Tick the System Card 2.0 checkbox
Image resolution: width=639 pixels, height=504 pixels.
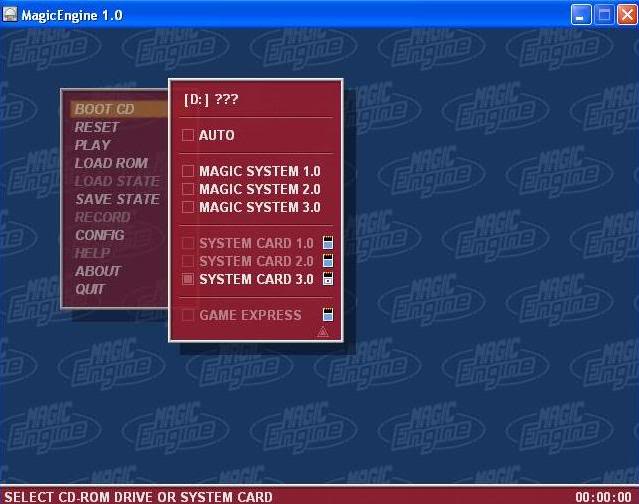click(x=188, y=261)
